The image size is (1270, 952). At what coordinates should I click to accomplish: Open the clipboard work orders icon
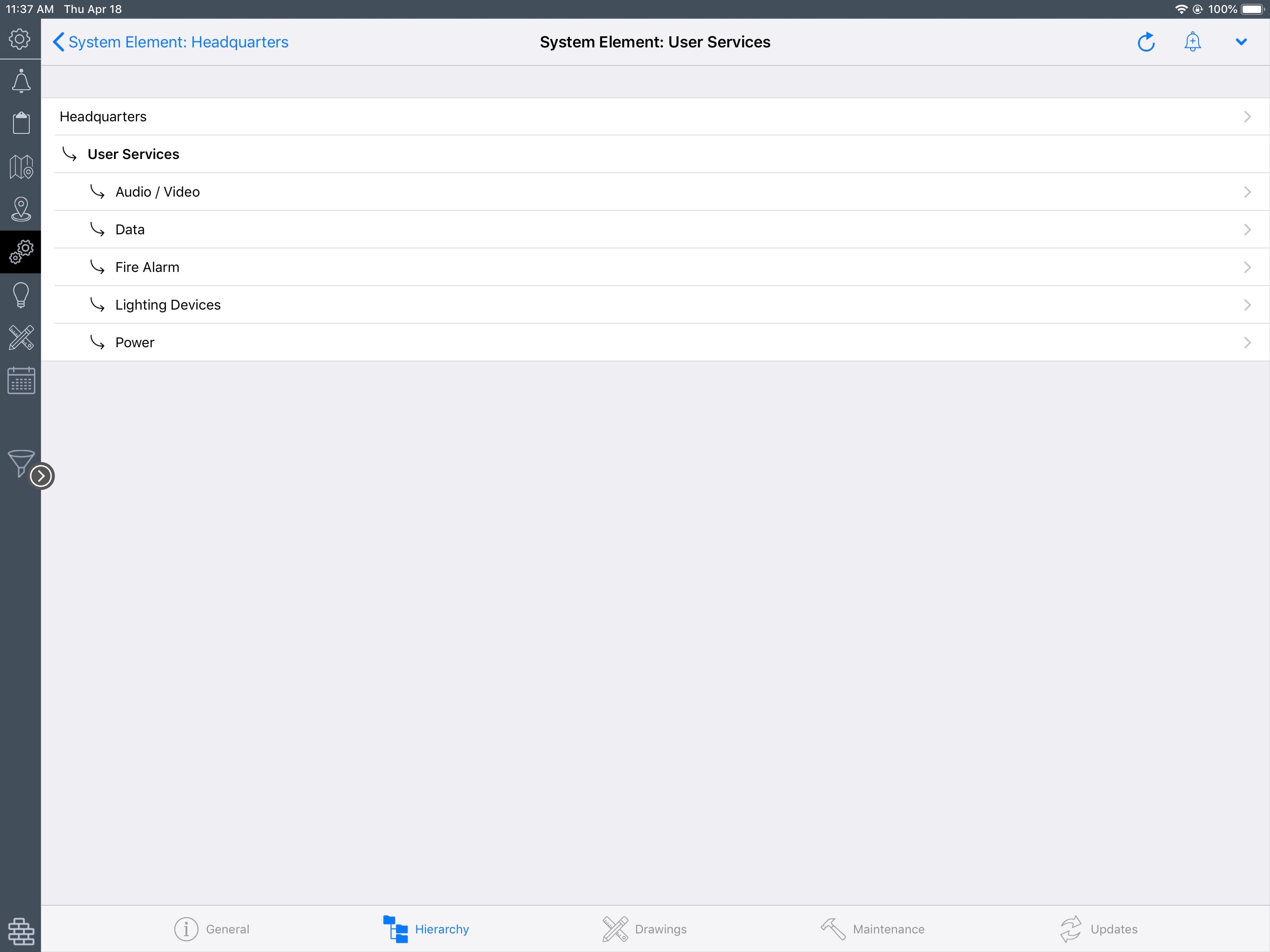coord(21,123)
